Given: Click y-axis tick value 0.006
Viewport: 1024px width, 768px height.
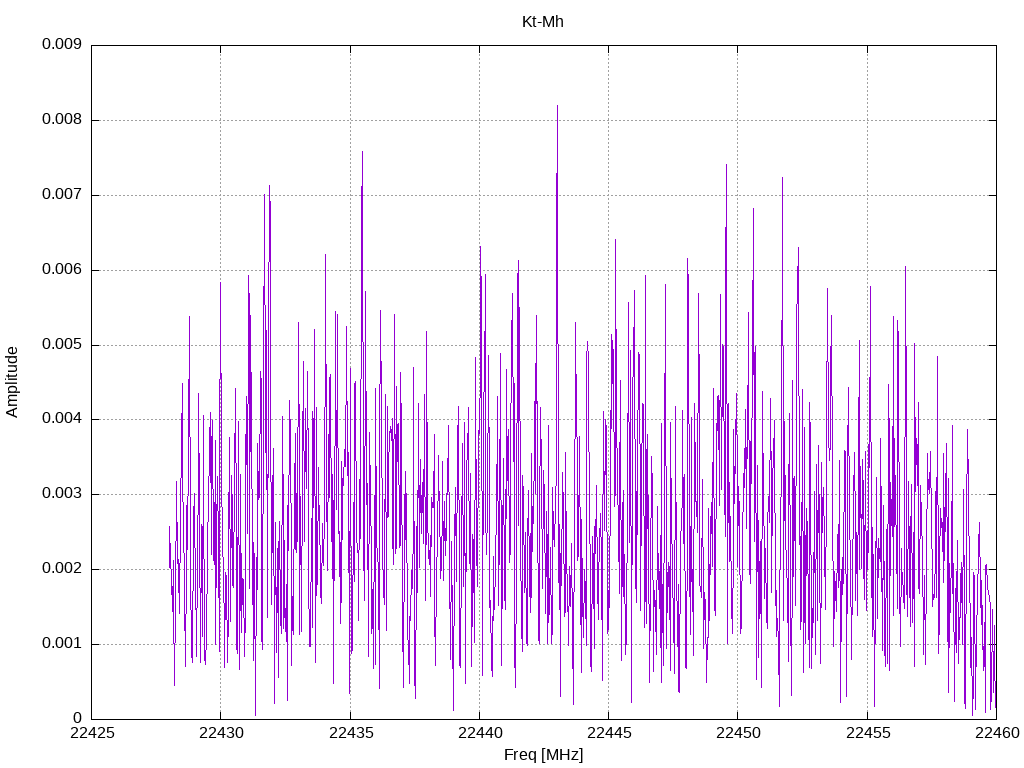Looking at the screenshot, I should pyautogui.click(x=62, y=270).
